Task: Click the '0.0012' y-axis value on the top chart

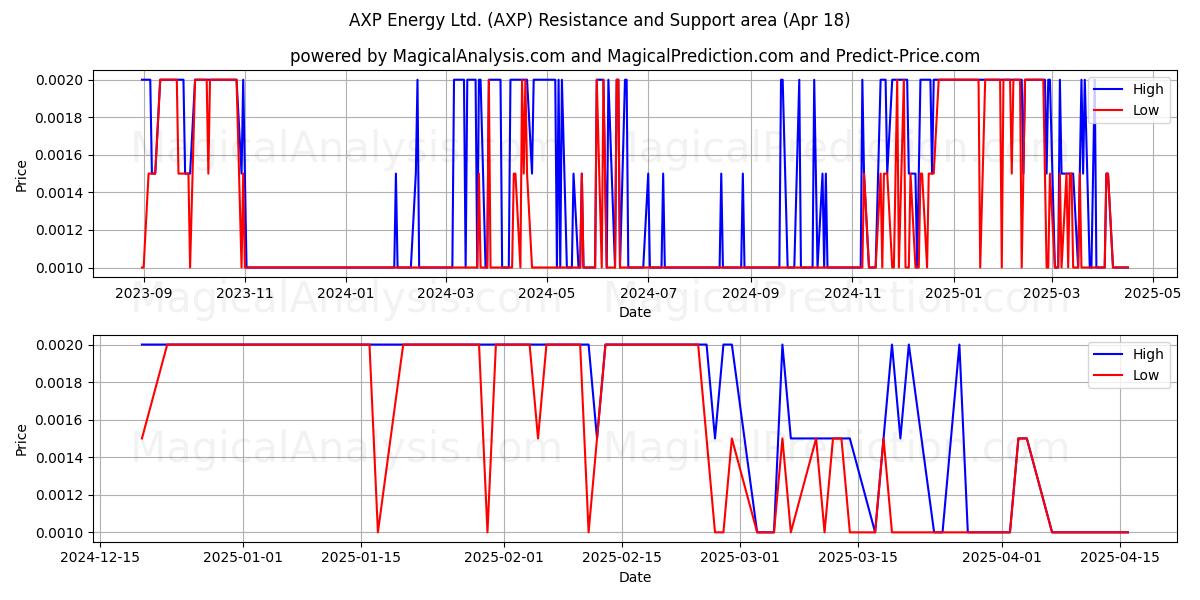Action: (61, 230)
